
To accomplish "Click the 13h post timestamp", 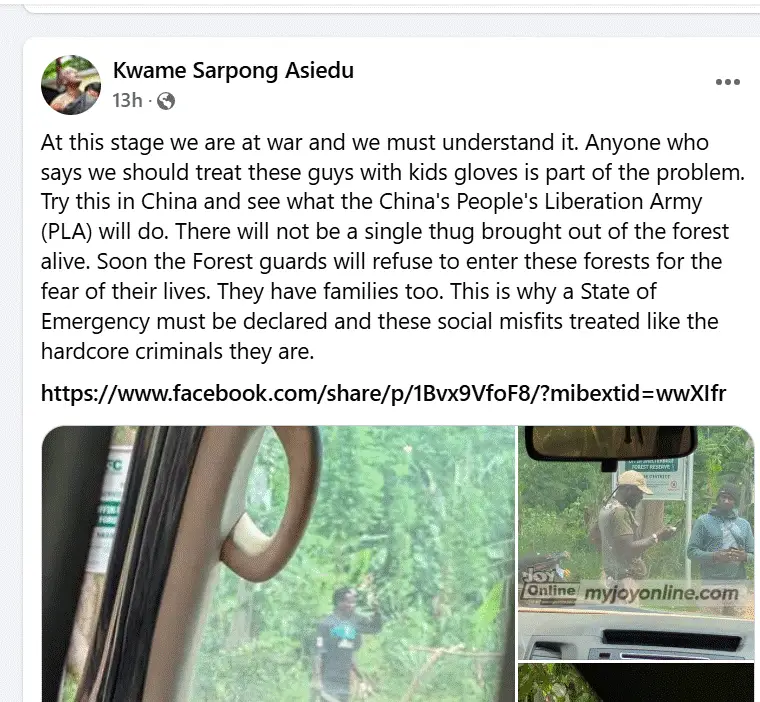I will coord(127,101).
